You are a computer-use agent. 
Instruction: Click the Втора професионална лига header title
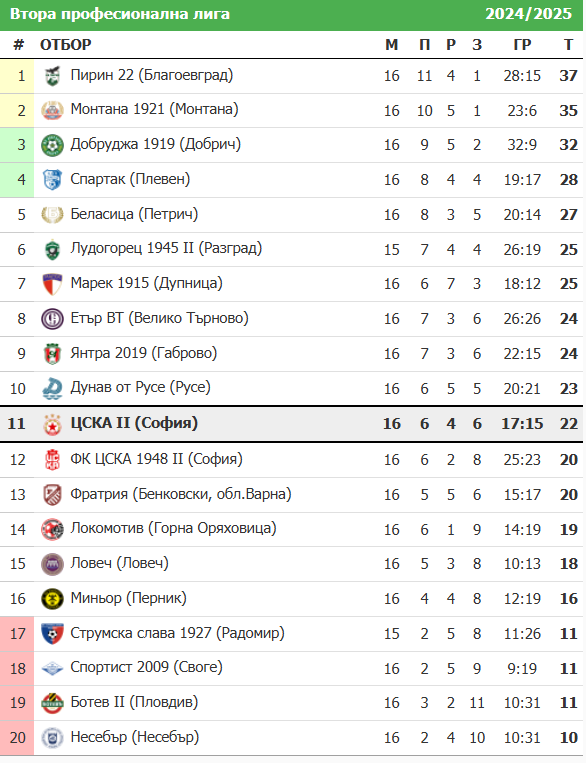click(120, 14)
